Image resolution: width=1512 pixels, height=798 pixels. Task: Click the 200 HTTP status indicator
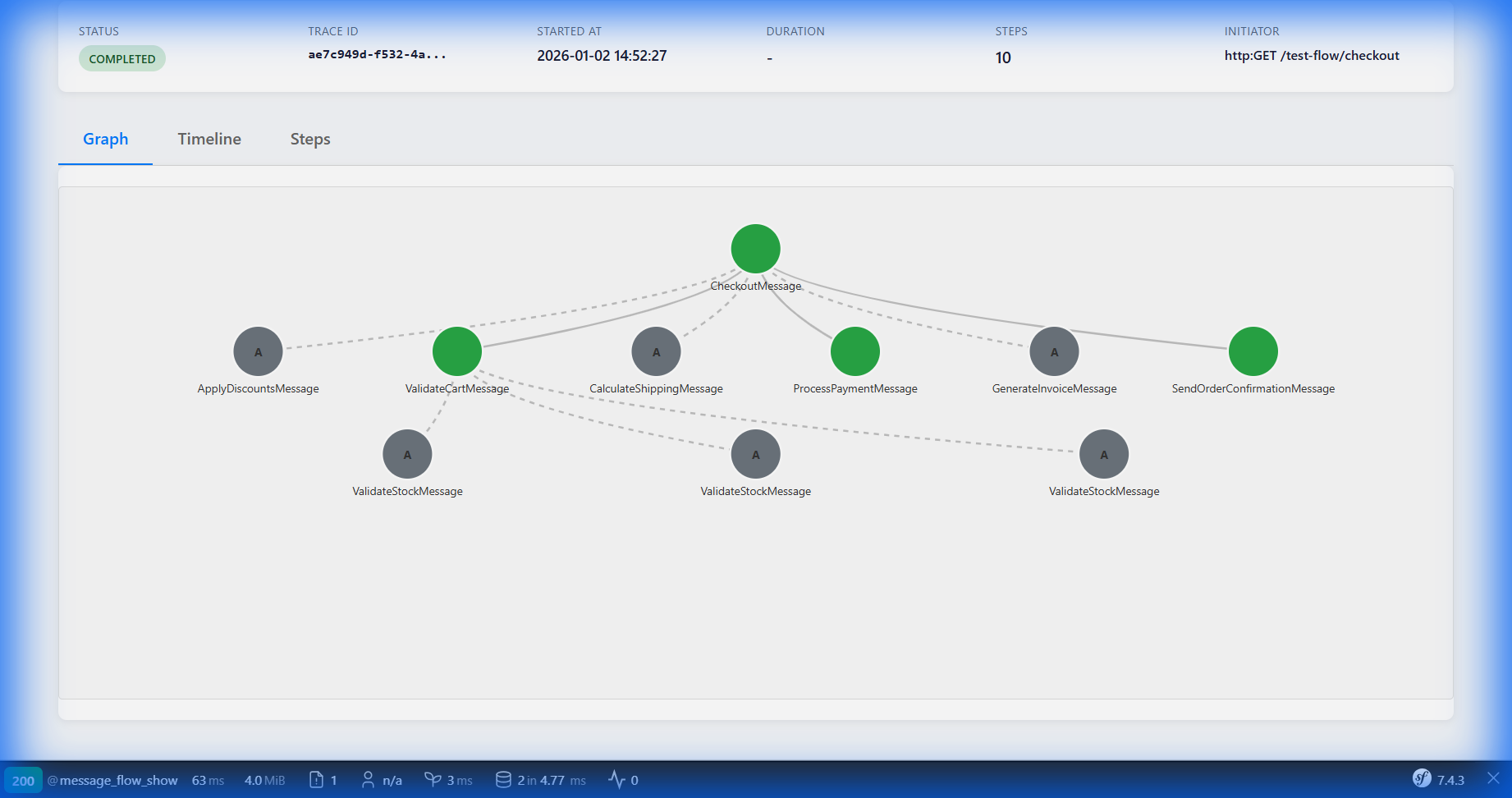pos(24,780)
